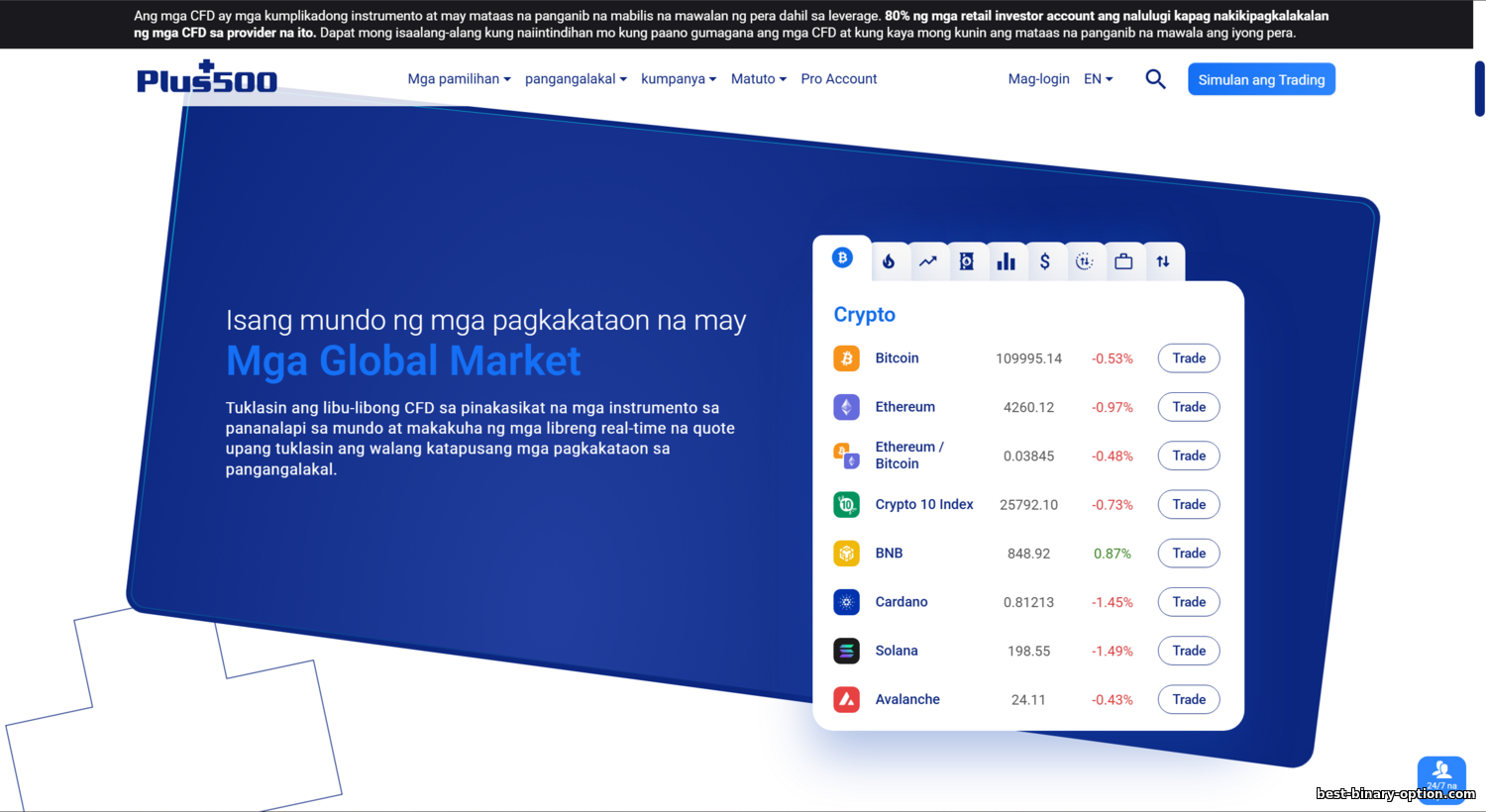This screenshot has width=1486, height=812.
Task: Open the Pro Account page
Action: (838, 79)
